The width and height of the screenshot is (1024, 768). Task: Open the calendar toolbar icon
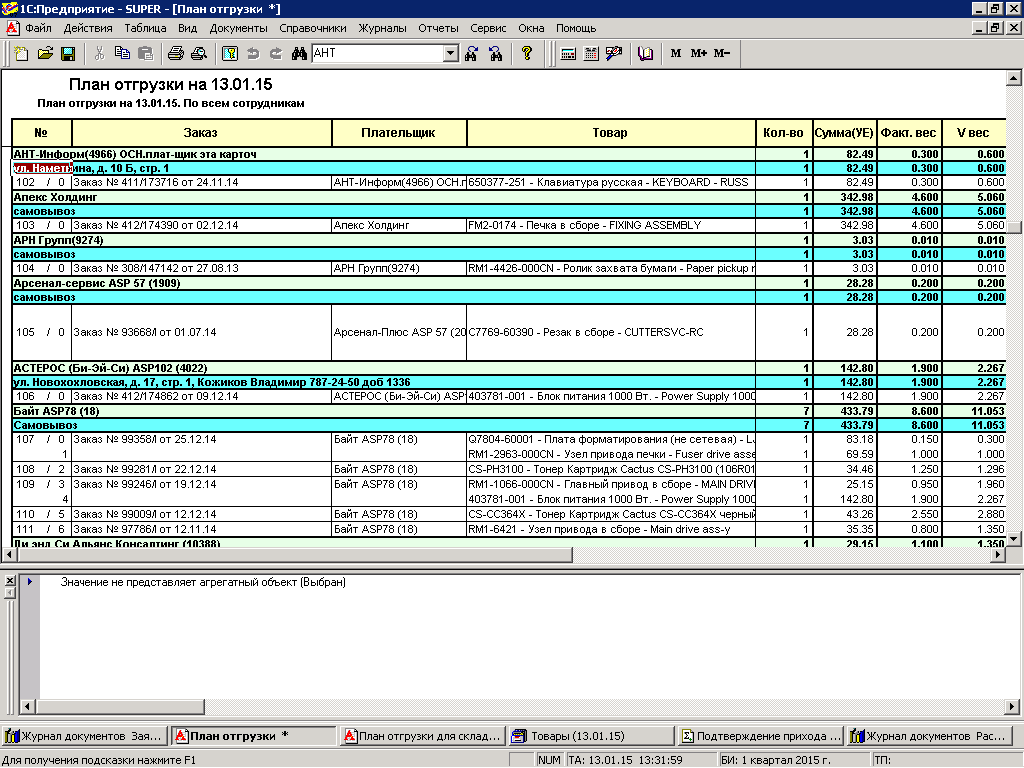[591, 53]
